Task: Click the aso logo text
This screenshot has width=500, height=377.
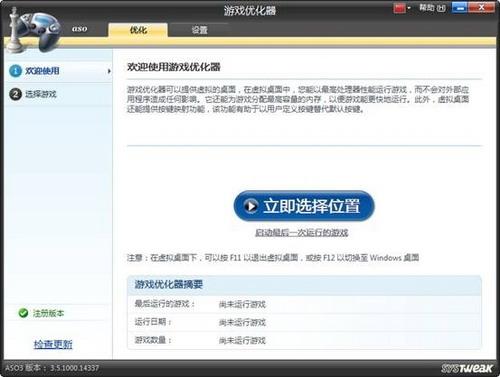Action: (x=79, y=29)
